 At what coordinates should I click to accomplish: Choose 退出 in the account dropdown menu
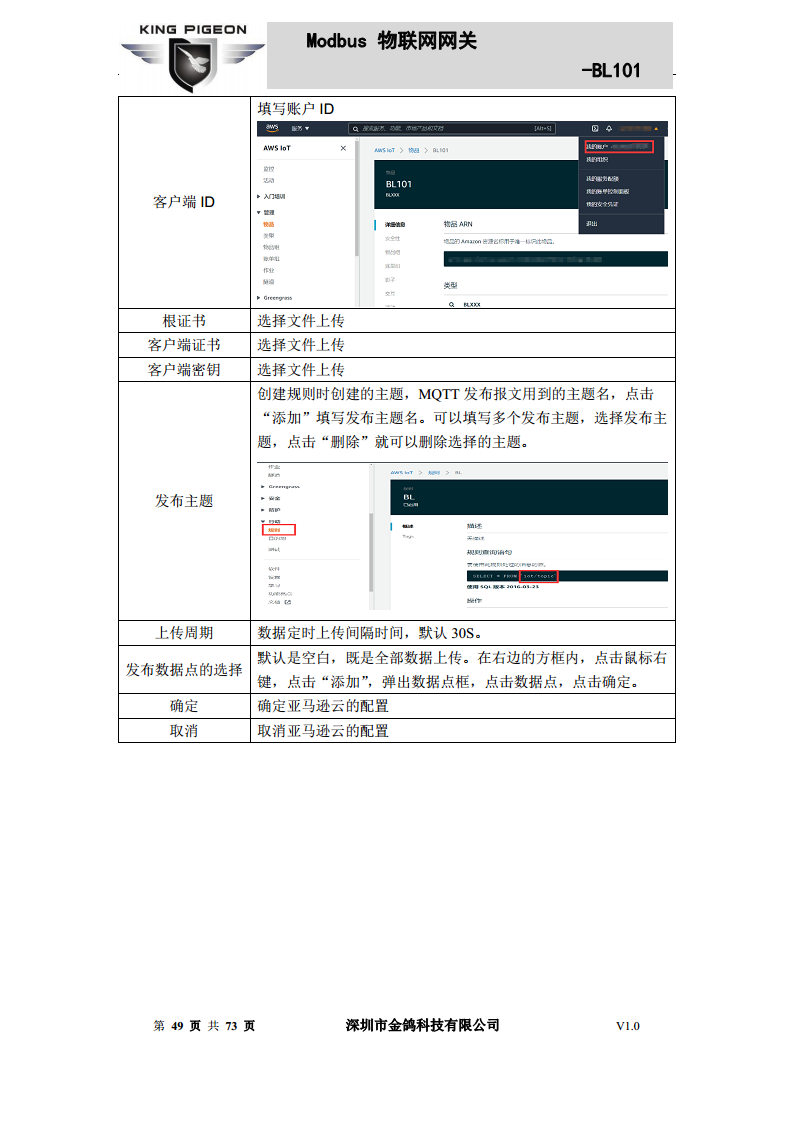pyautogui.click(x=592, y=224)
